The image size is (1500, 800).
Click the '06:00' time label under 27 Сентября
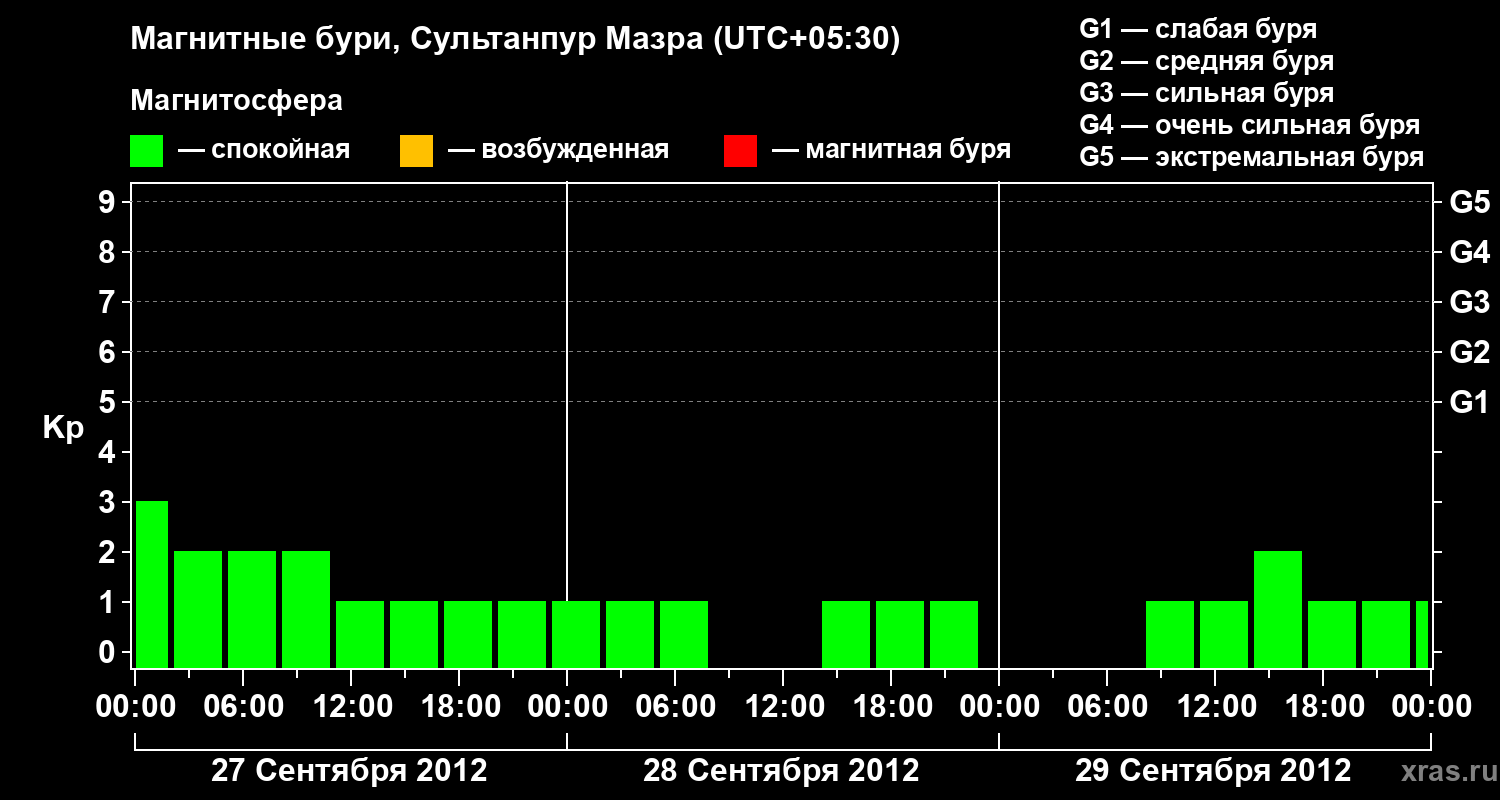242,706
